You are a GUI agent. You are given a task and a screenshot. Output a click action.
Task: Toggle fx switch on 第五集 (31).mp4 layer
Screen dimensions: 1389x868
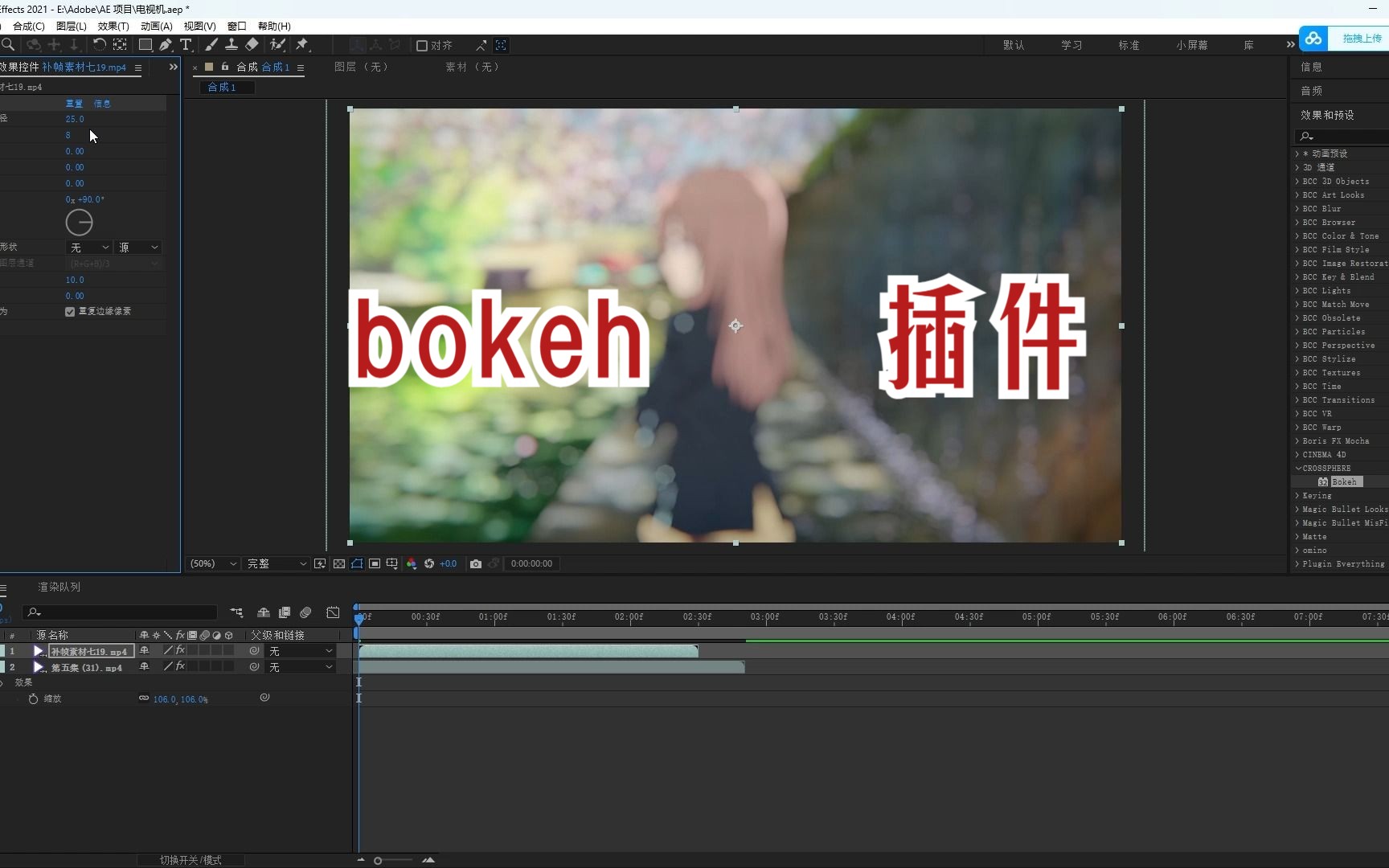coord(180,666)
